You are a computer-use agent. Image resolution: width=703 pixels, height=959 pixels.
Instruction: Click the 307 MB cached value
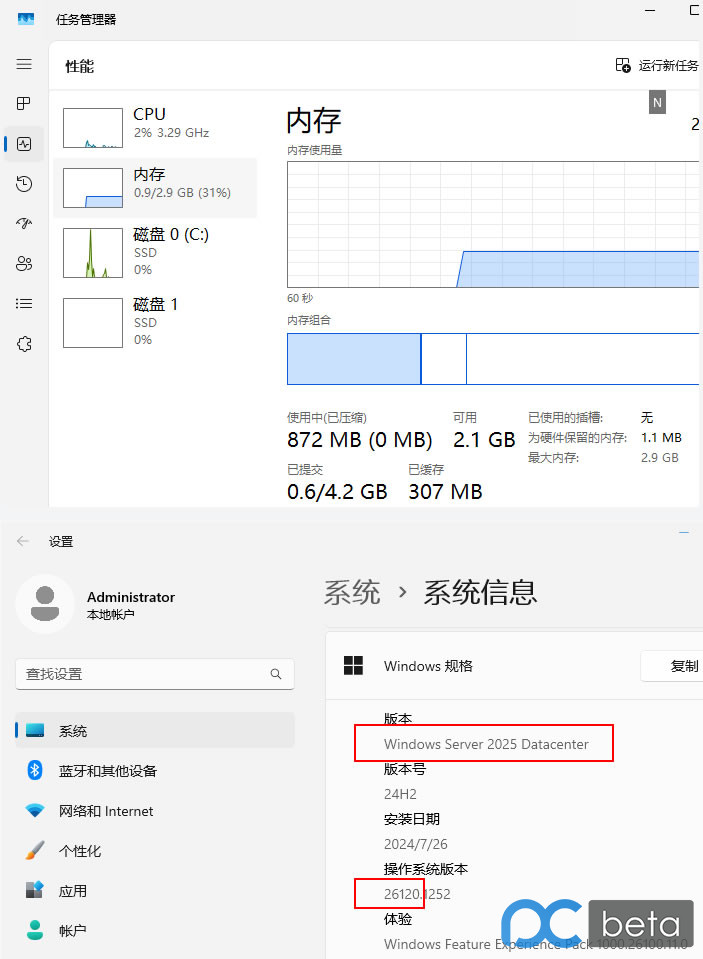(445, 492)
